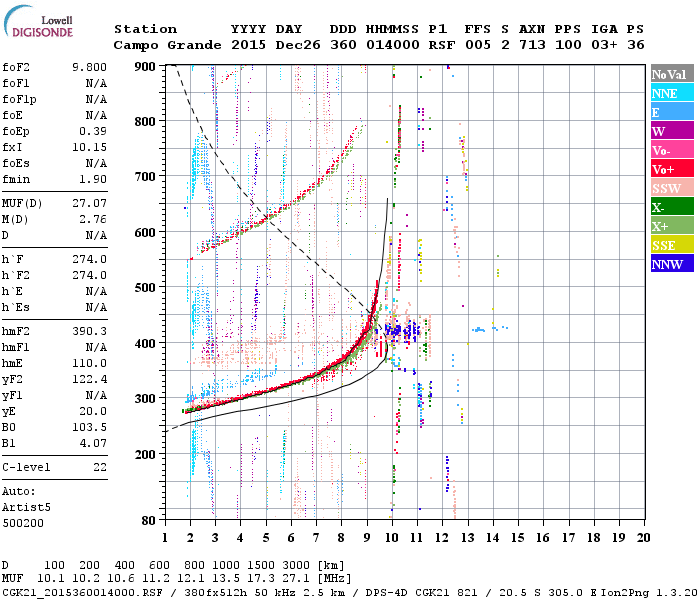Image resolution: width=700 pixels, height=600 pixels.
Task: Click the AXN value 713
Action: (532, 45)
